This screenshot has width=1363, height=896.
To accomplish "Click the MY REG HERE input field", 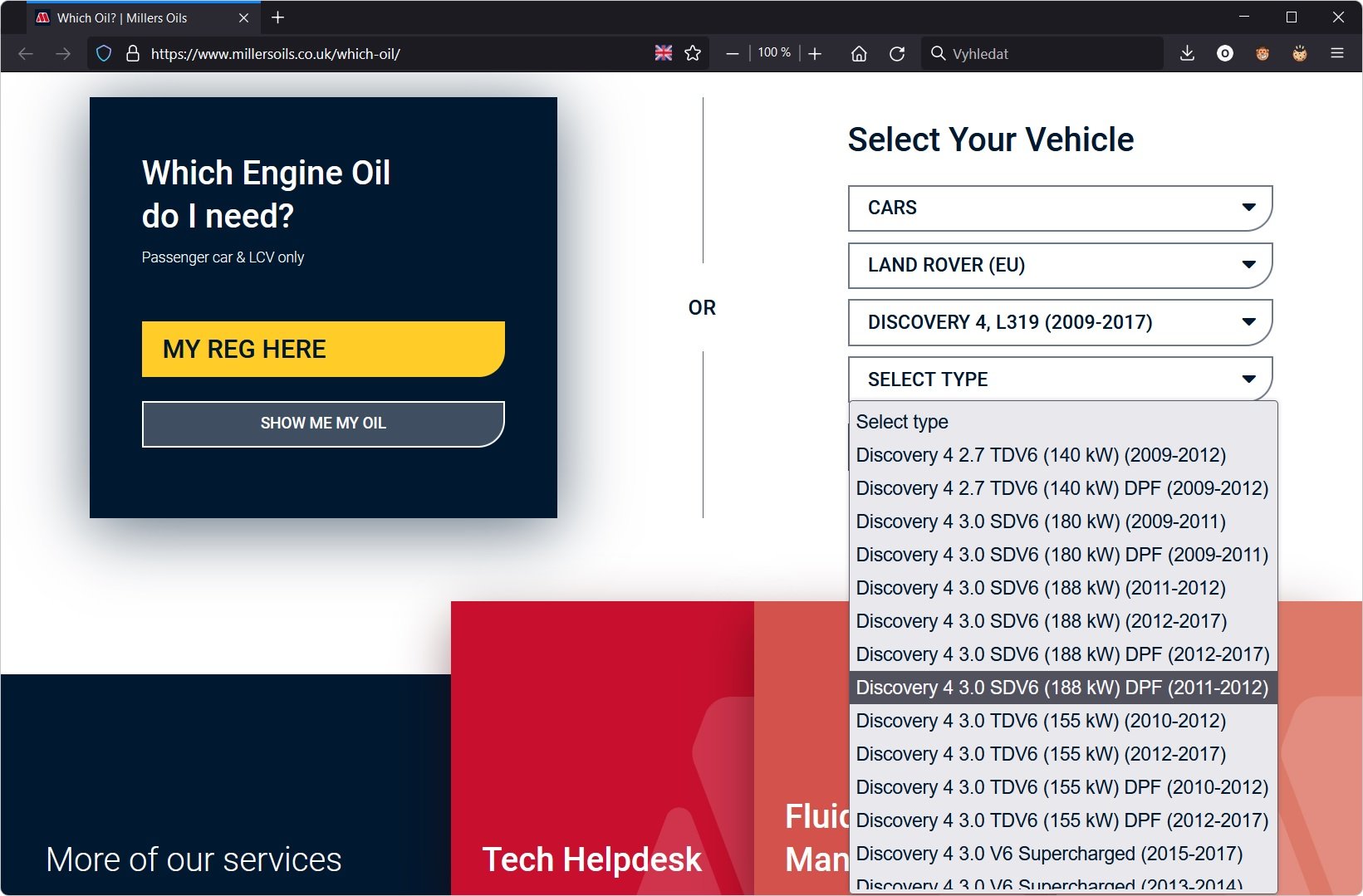I will pyautogui.click(x=323, y=349).
